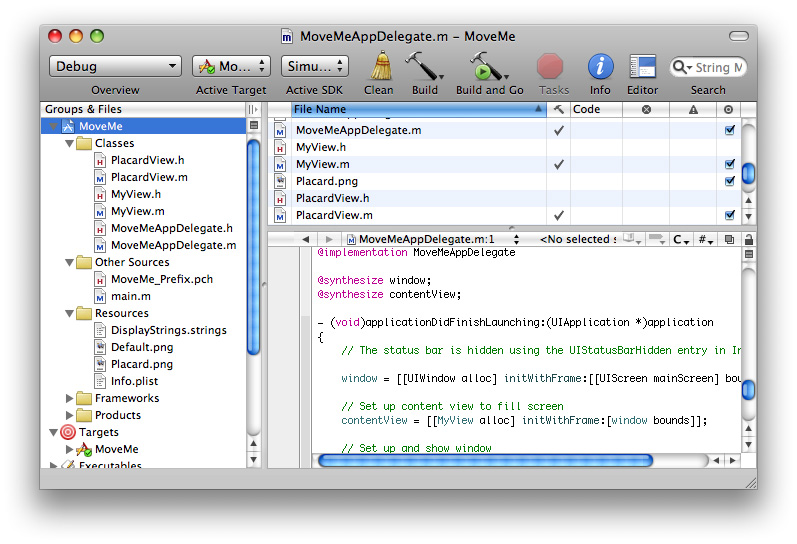Select main.m in Other Sources

pyautogui.click(x=131, y=296)
